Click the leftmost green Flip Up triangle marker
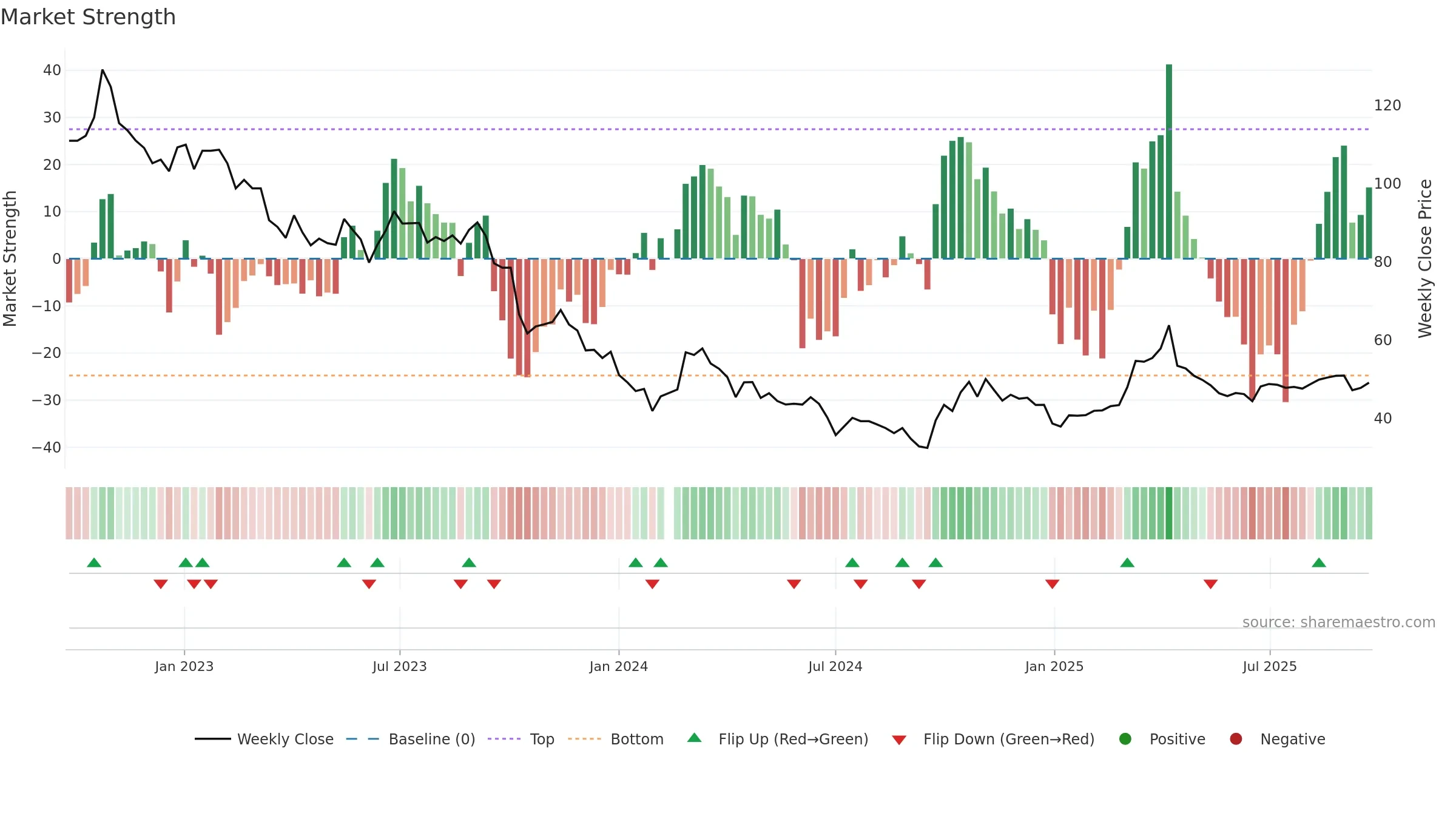This screenshot has height=819, width=1456. (94, 562)
